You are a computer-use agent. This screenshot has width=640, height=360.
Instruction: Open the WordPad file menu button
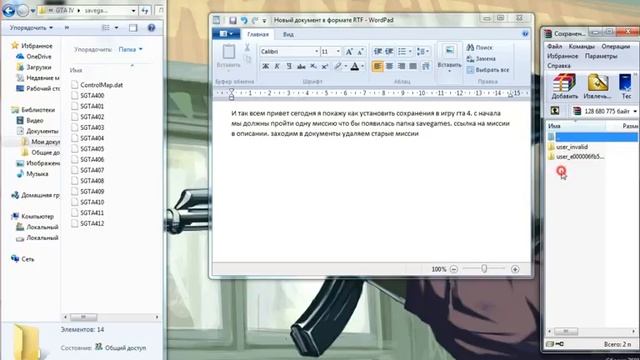point(226,34)
